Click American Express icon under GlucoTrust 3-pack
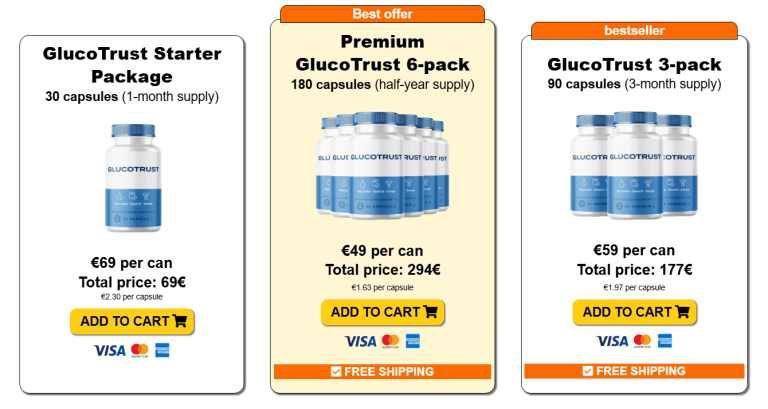This screenshot has width=768, height=409. tap(665, 341)
